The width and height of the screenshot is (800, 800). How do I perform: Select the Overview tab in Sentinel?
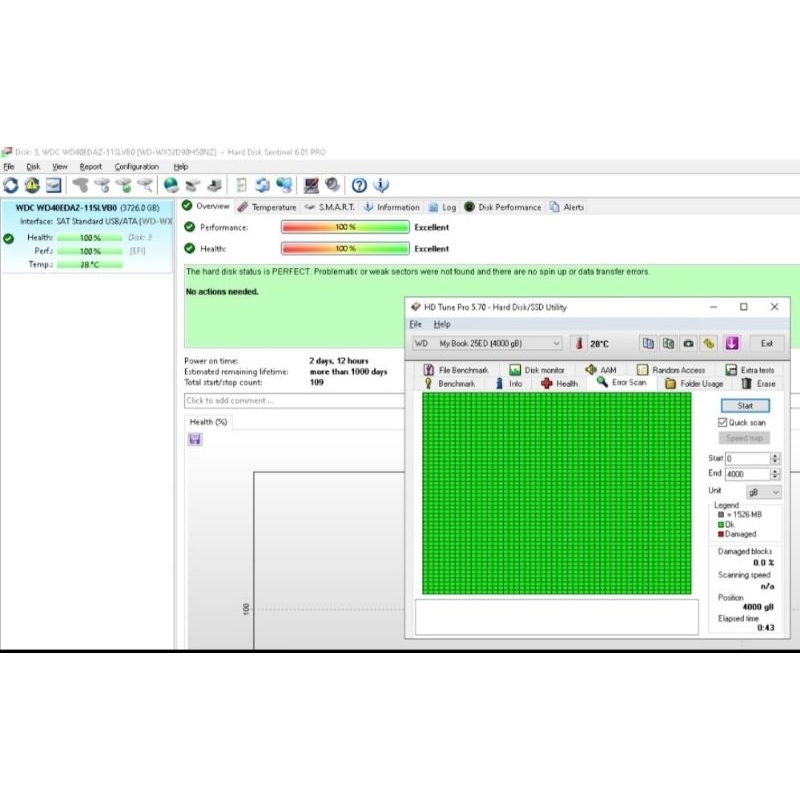click(206, 206)
